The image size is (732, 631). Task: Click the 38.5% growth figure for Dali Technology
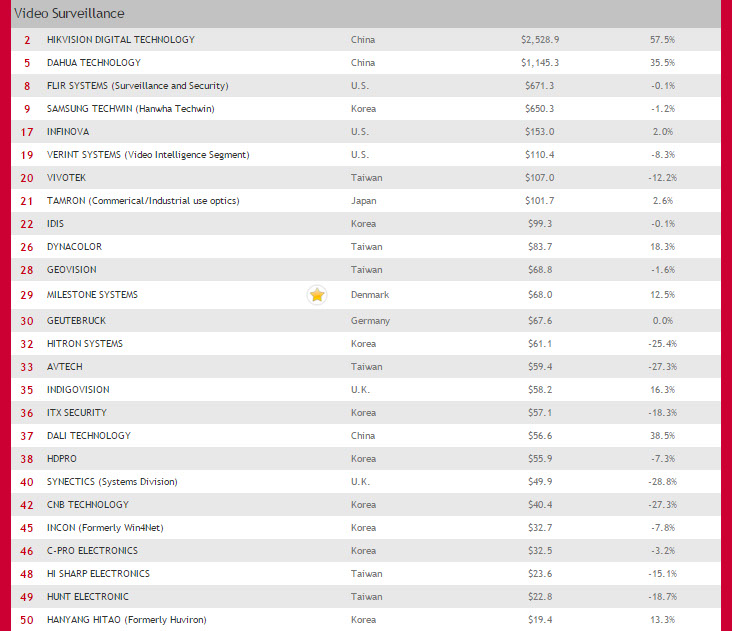pyautogui.click(x=661, y=436)
